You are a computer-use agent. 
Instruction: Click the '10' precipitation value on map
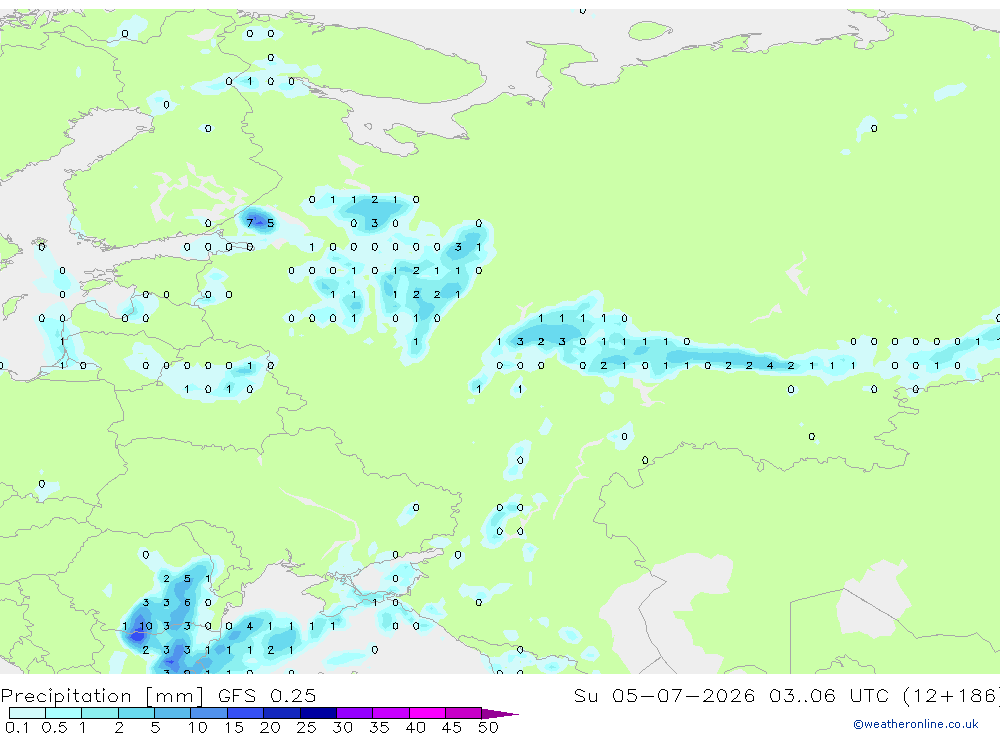click(x=145, y=626)
